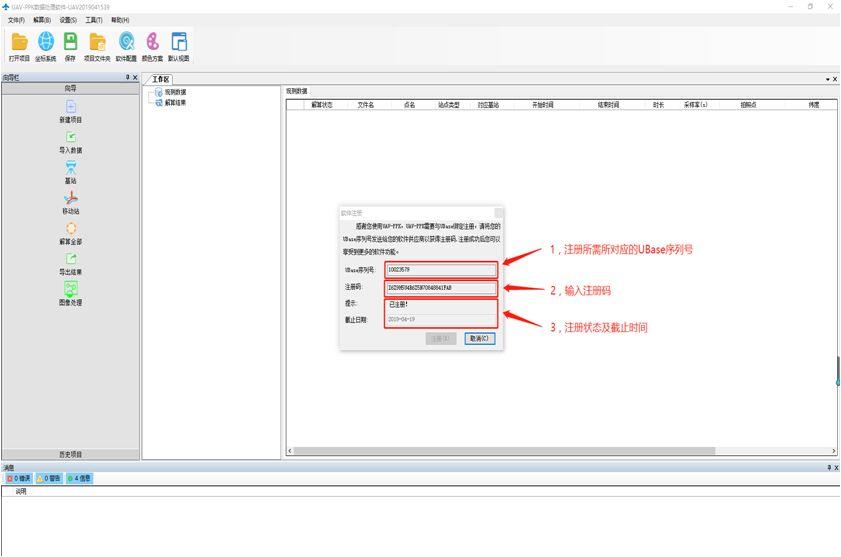The width and height of the screenshot is (841, 557).
Task: Select 观测数据 node in workspace tree
Action: tap(175, 92)
